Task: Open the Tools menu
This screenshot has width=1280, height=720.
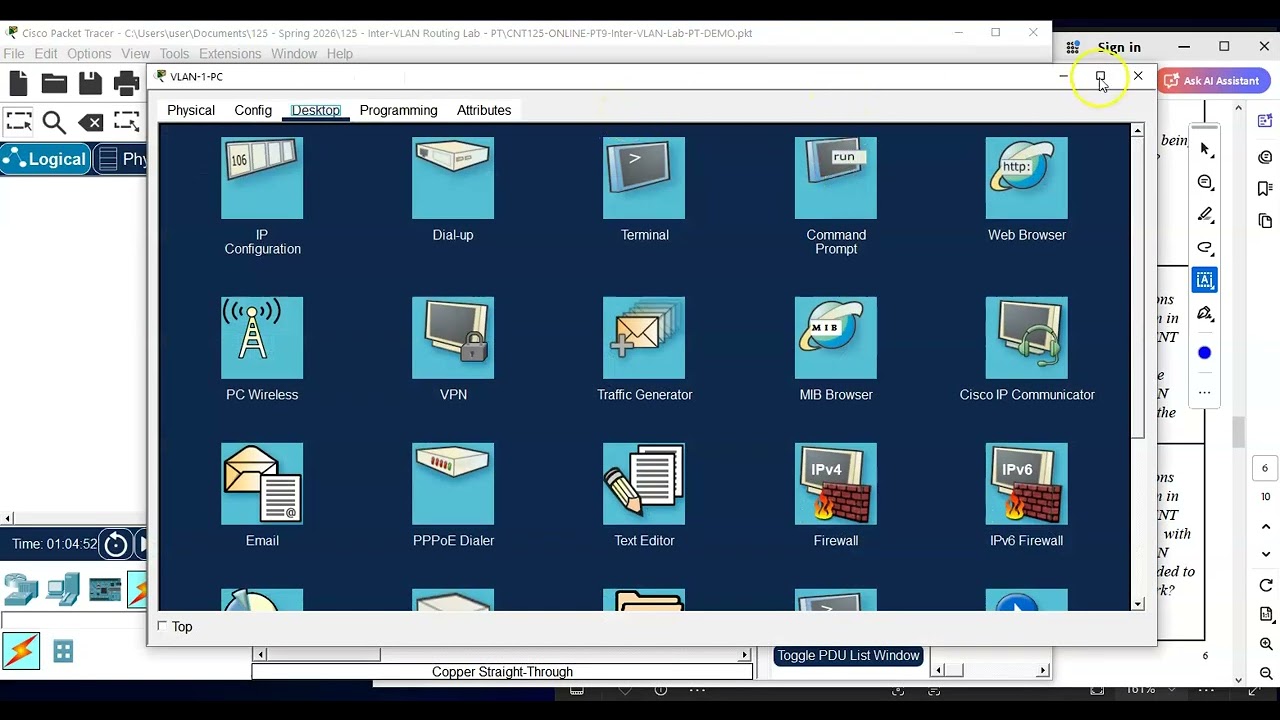Action: pyautogui.click(x=174, y=54)
